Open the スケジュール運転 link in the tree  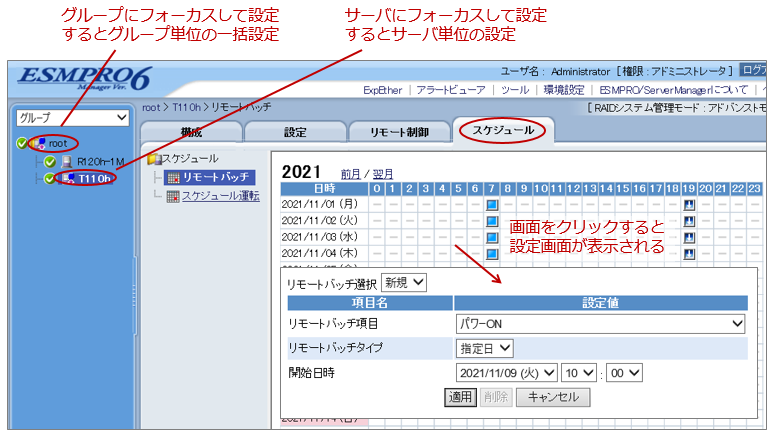pyautogui.click(x=221, y=196)
